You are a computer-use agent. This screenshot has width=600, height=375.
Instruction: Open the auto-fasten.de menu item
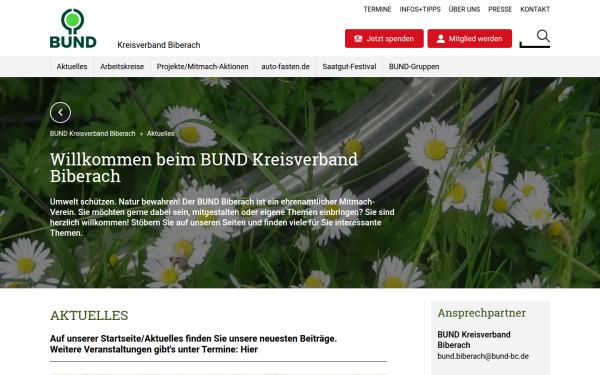[x=285, y=67]
